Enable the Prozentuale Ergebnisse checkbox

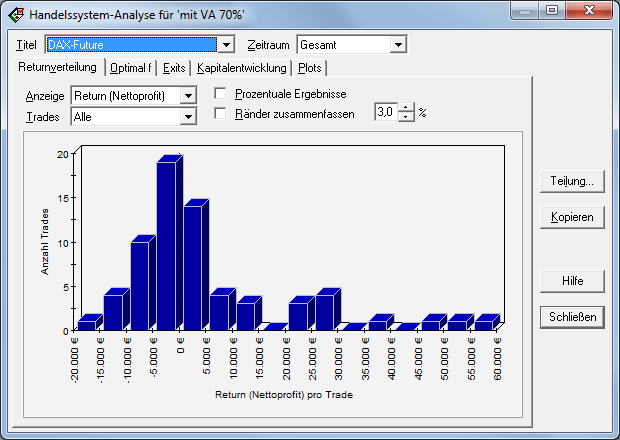pyautogui.click(x=221, y=93)
